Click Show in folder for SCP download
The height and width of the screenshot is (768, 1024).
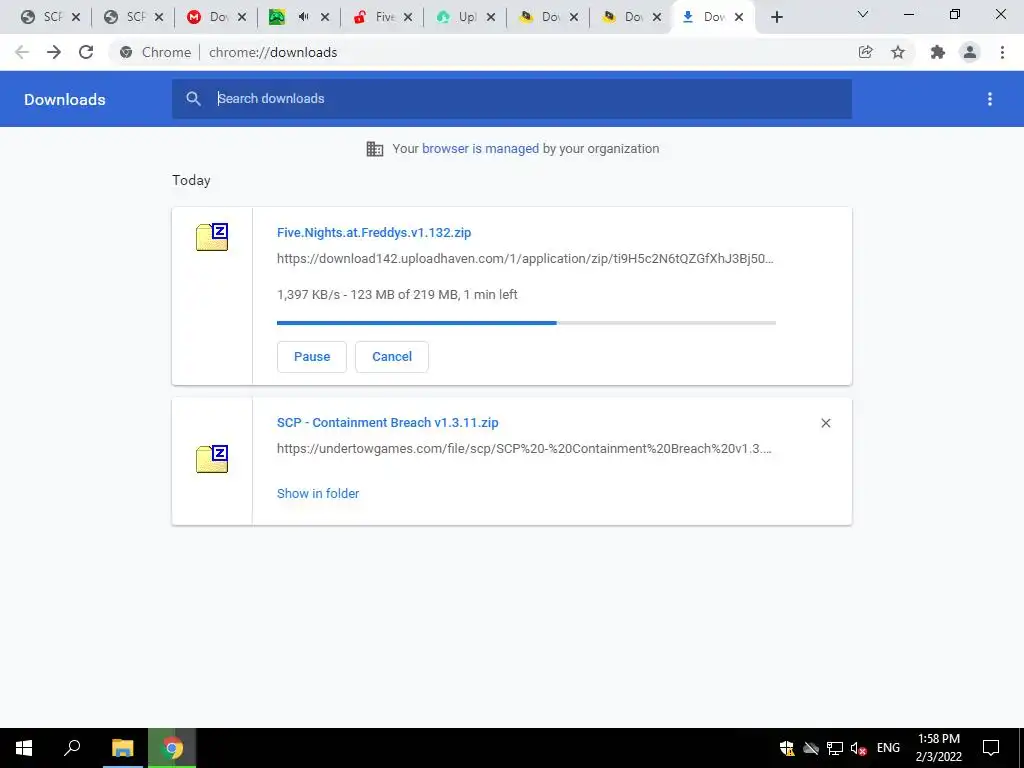pyautogui.click(x=318, y=494)
